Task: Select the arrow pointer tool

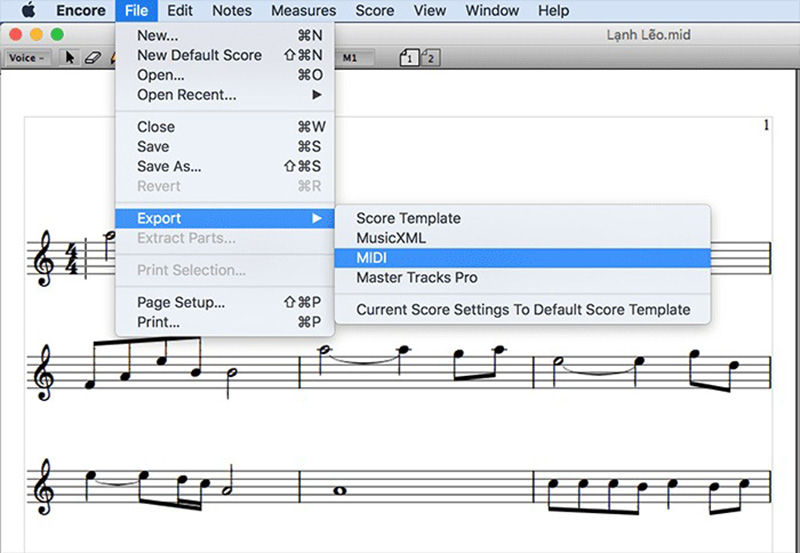Action: (x=70, y=58)
